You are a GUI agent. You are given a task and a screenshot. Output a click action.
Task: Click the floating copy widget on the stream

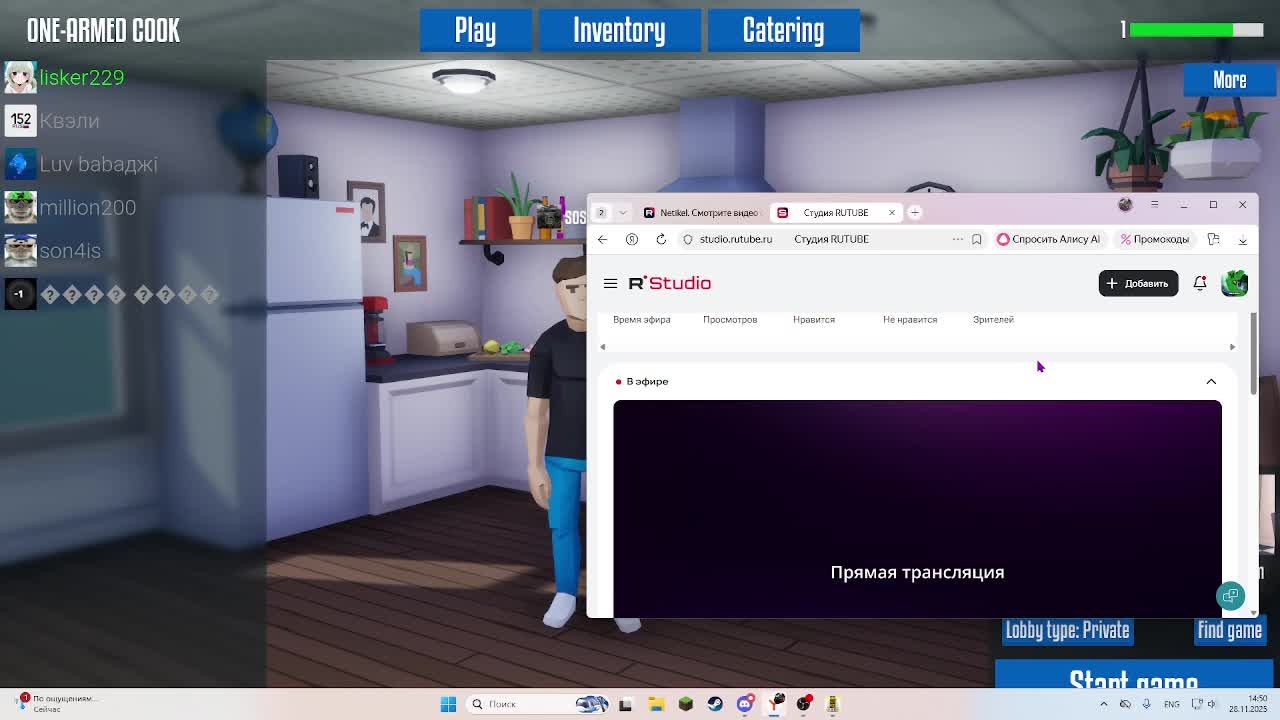pyautogui.click(x=1230, y=596)
